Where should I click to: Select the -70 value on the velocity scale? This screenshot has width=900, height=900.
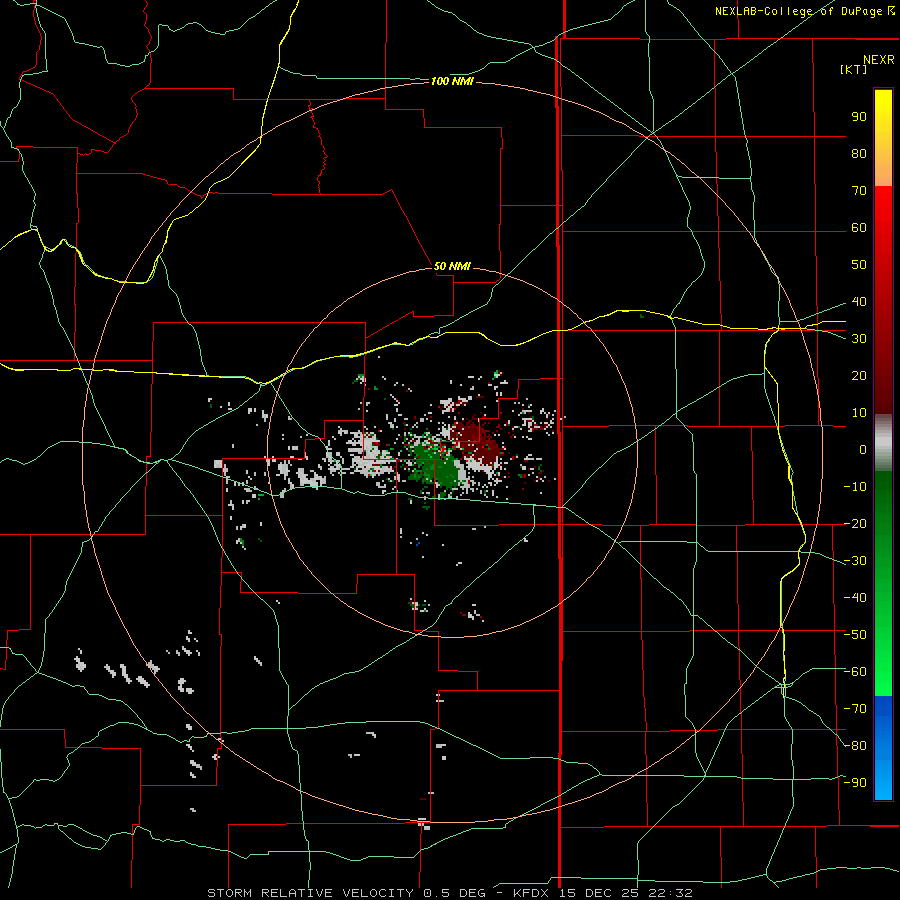click(855, 709)
